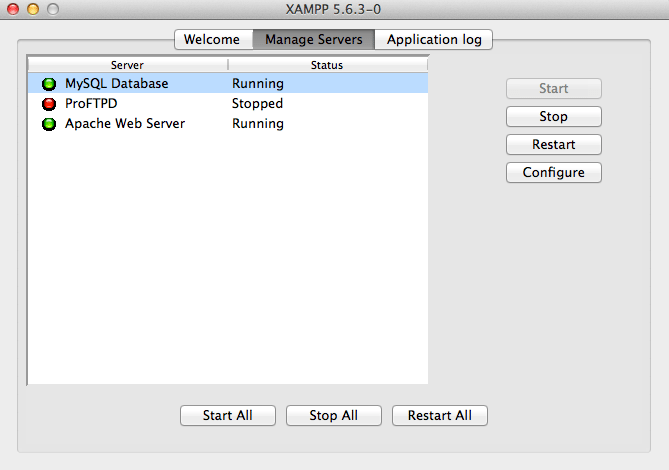Screen dimensions: 669x470
Task: Click Stop All servers button
Action: click(334, 415)
